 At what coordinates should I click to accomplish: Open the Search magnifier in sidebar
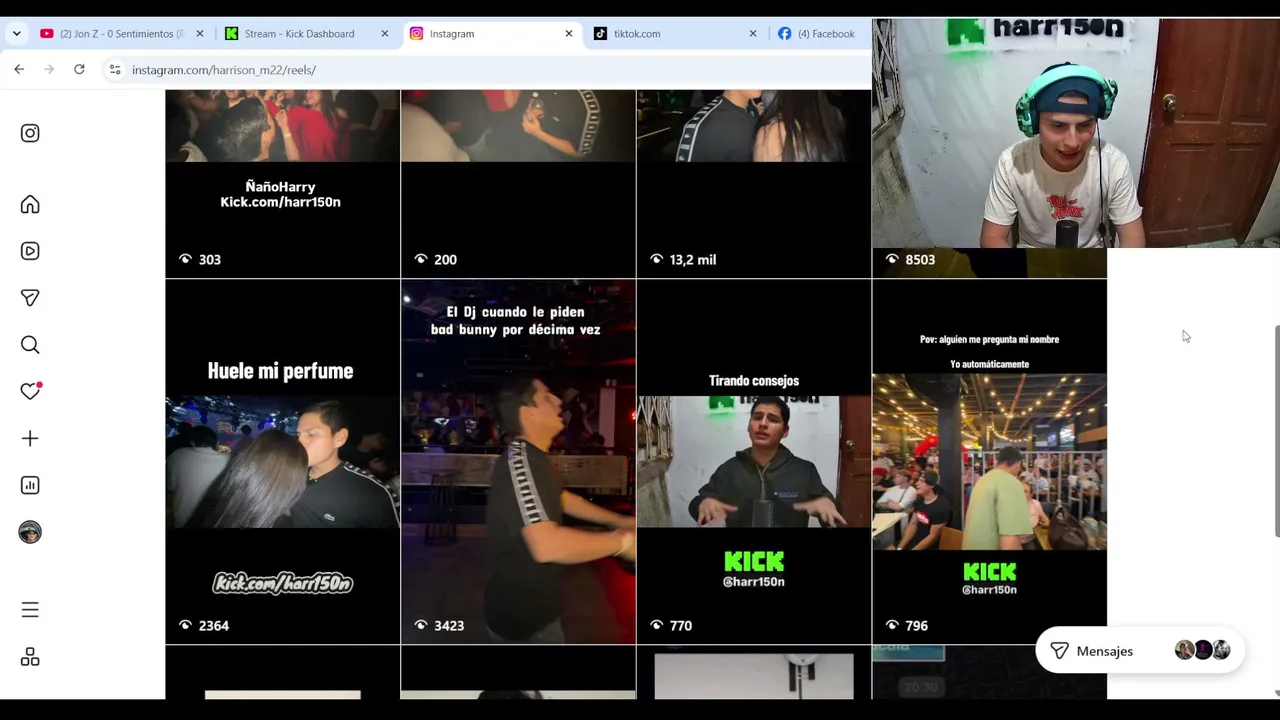coord(30,345)
